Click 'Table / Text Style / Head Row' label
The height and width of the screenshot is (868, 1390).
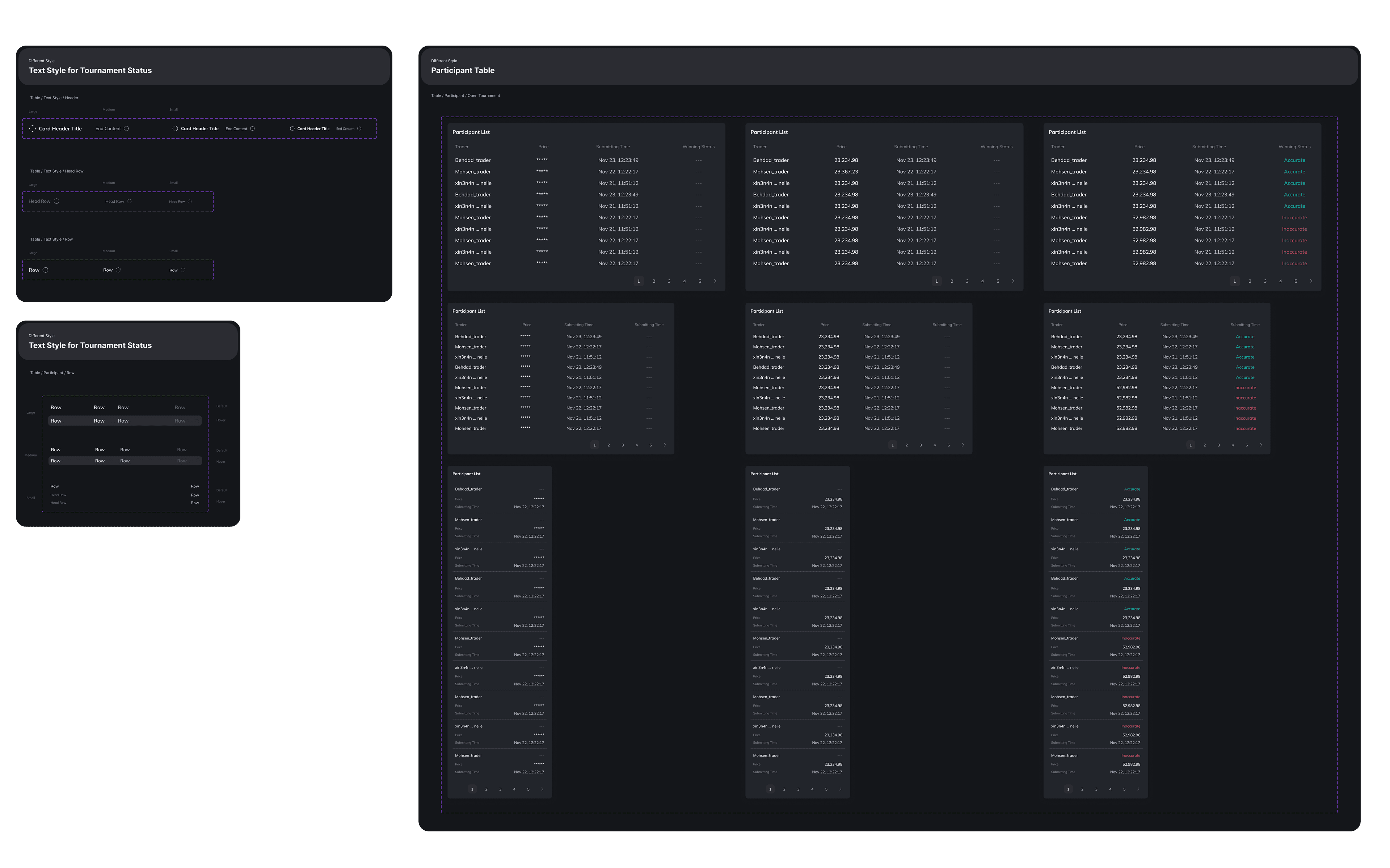tap(57, 171)
